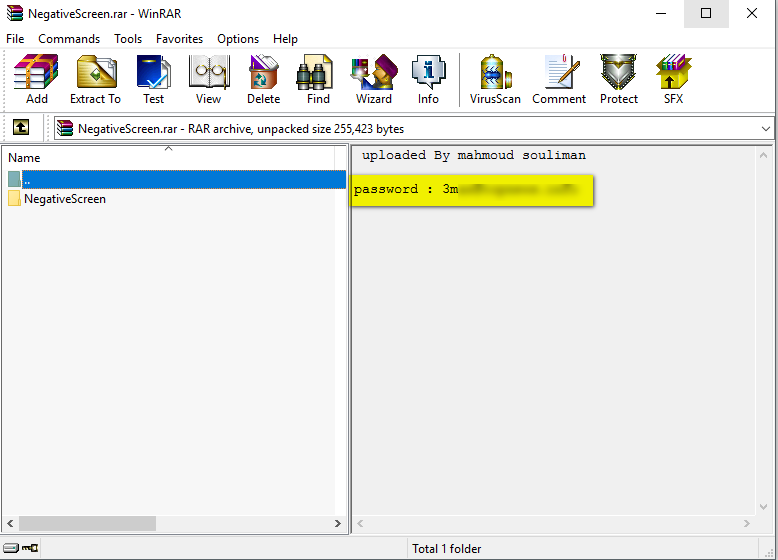Go up one folder level button

(x=21, y=127)
